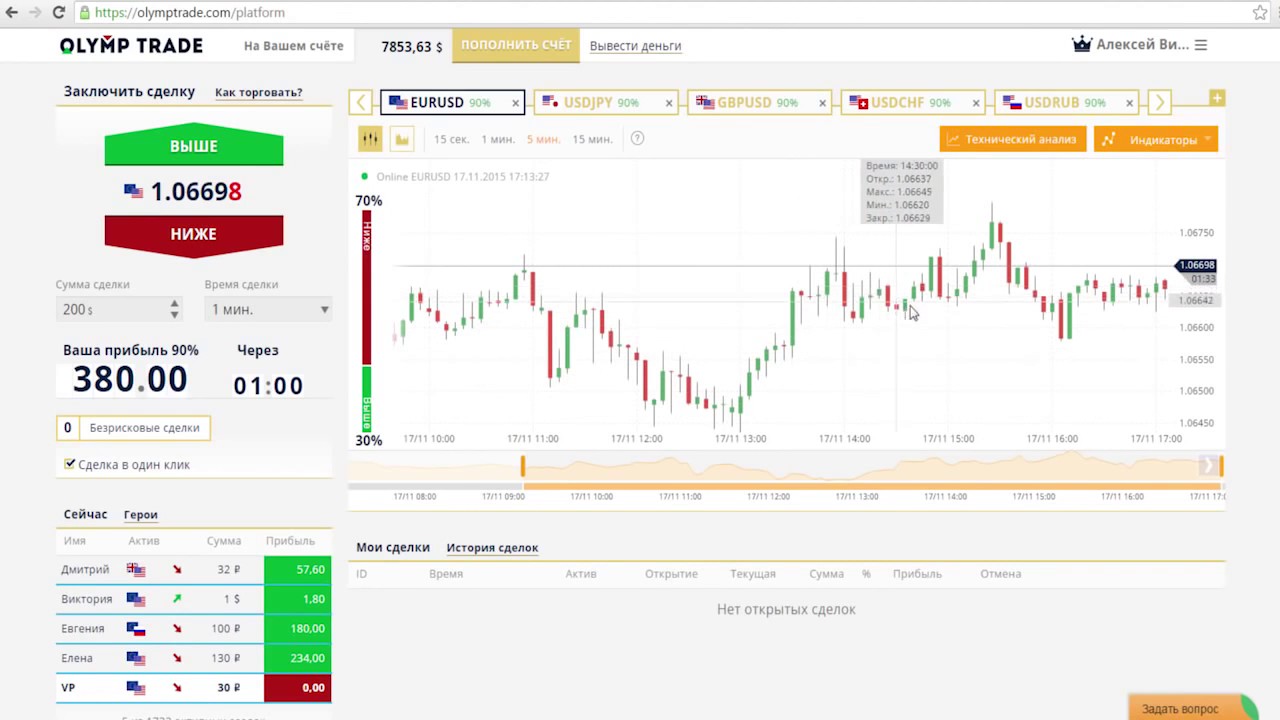
Task: Open the Индикаторы dropdown
Action: 1156,139
